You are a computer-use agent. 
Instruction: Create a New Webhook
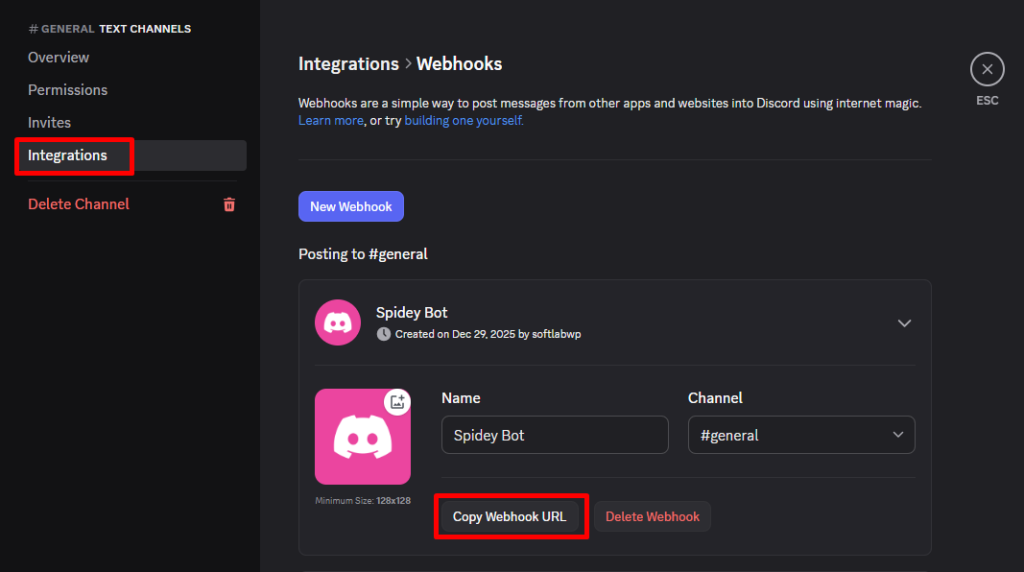(x=351, y=206)
